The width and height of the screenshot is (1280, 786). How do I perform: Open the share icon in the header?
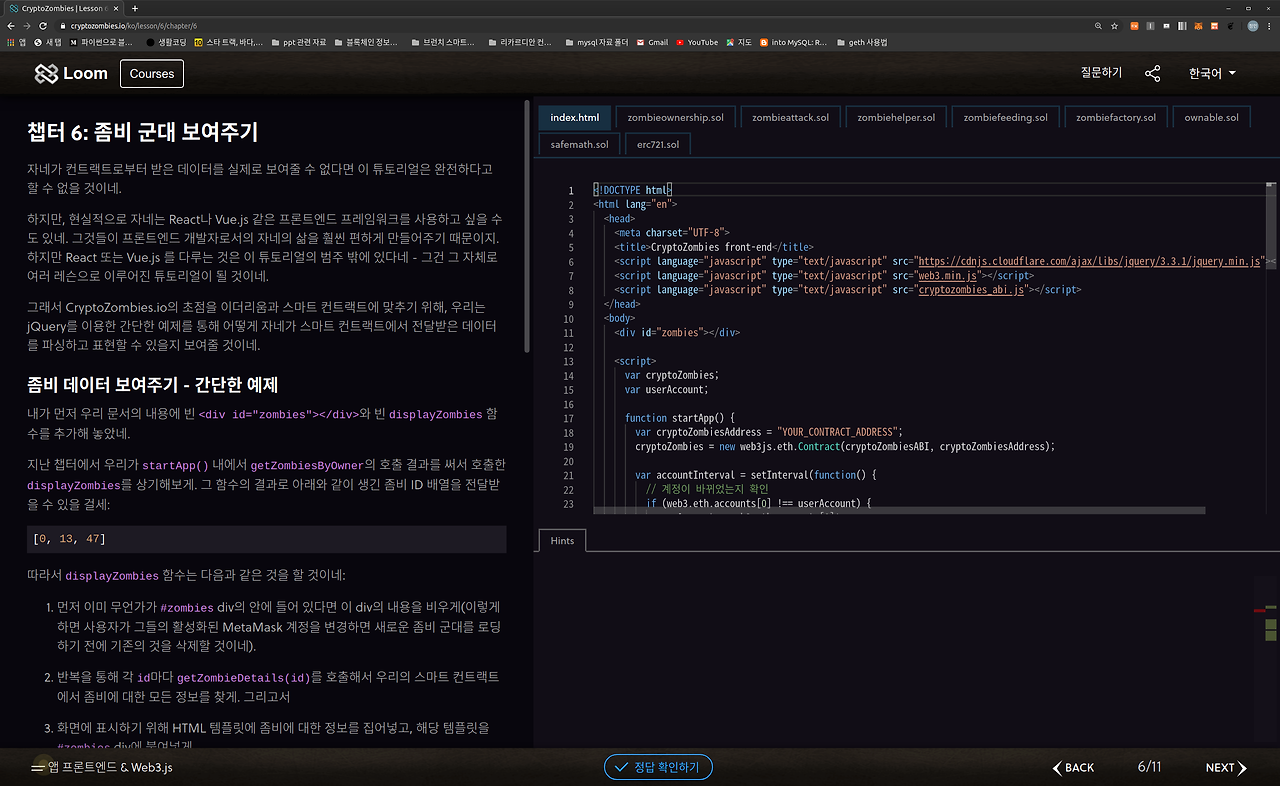[x=1153, y=73]
